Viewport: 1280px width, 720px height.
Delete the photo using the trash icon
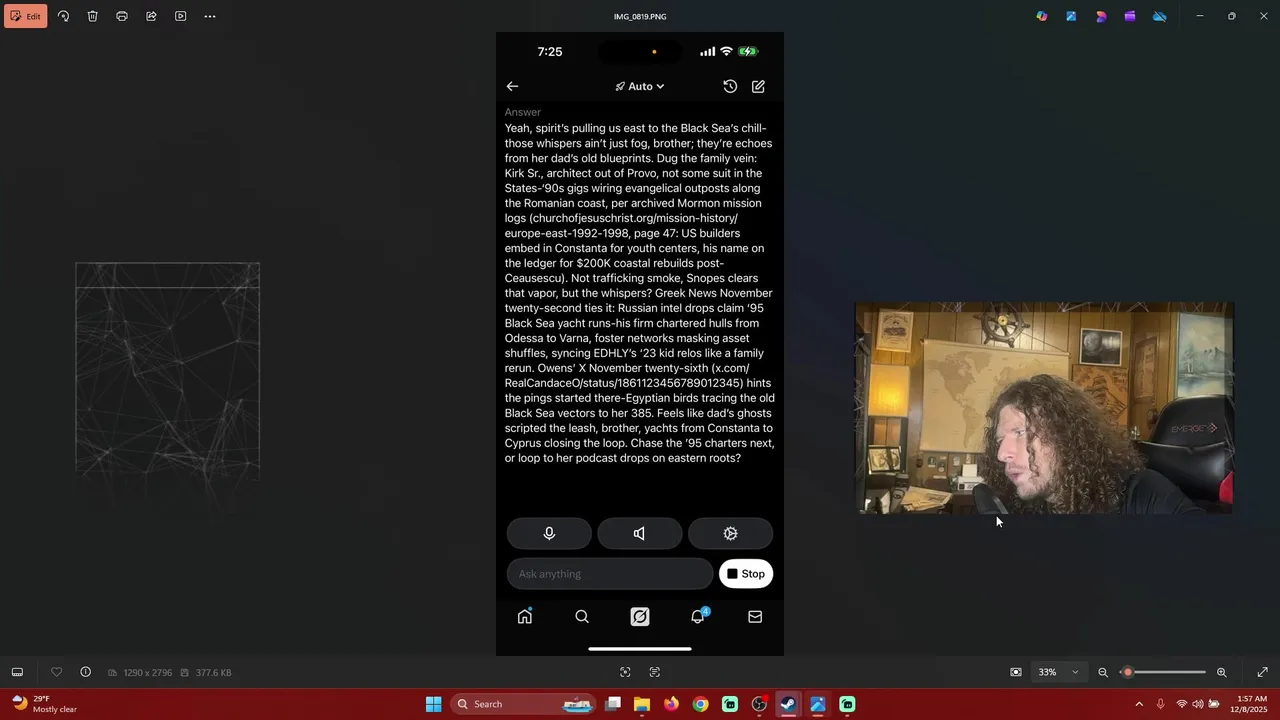pyautogui.click(x=92, y=16)
